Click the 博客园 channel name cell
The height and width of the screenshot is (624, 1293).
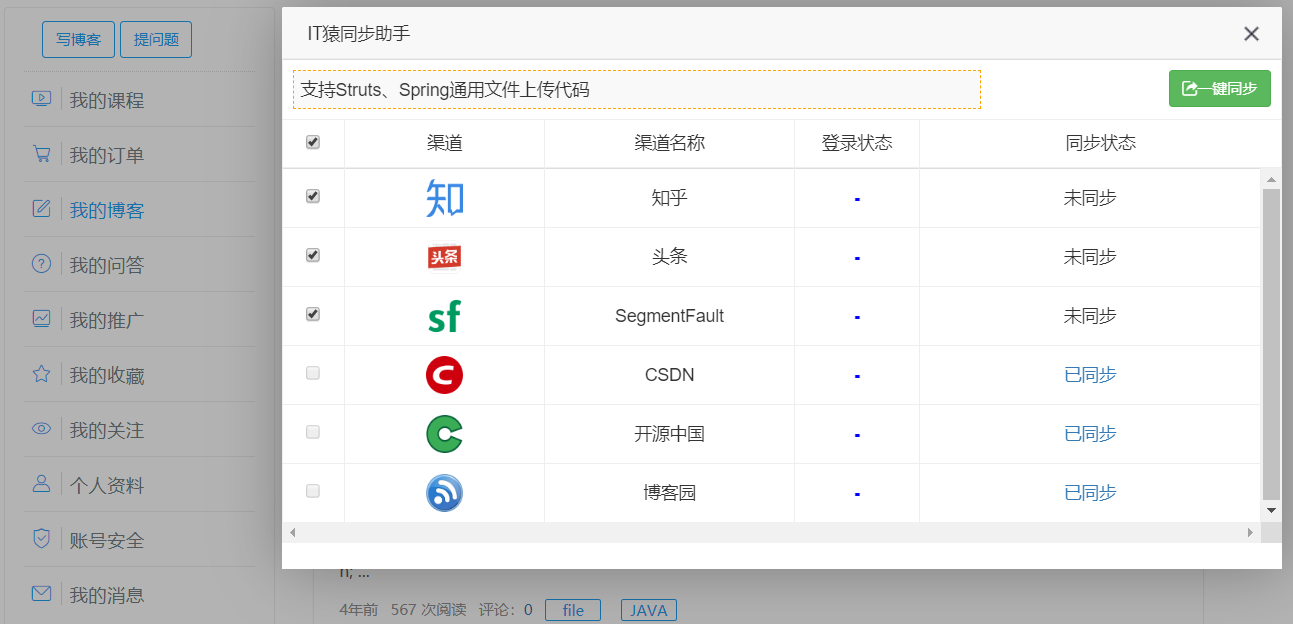point(669,493)
